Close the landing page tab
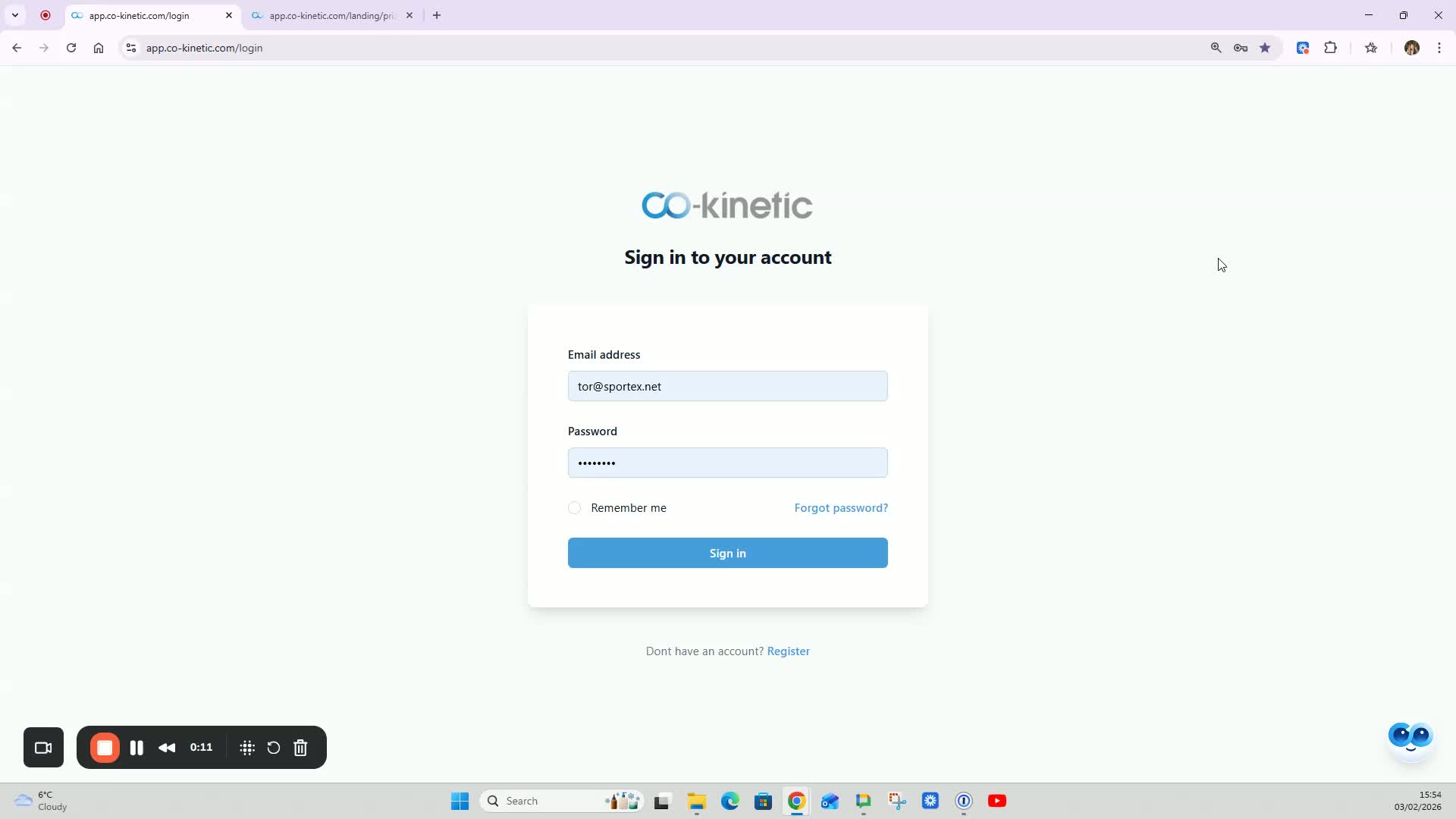The height and width of the screenshot is (819, 1456). pyautogui.click(x=409, y=15)
